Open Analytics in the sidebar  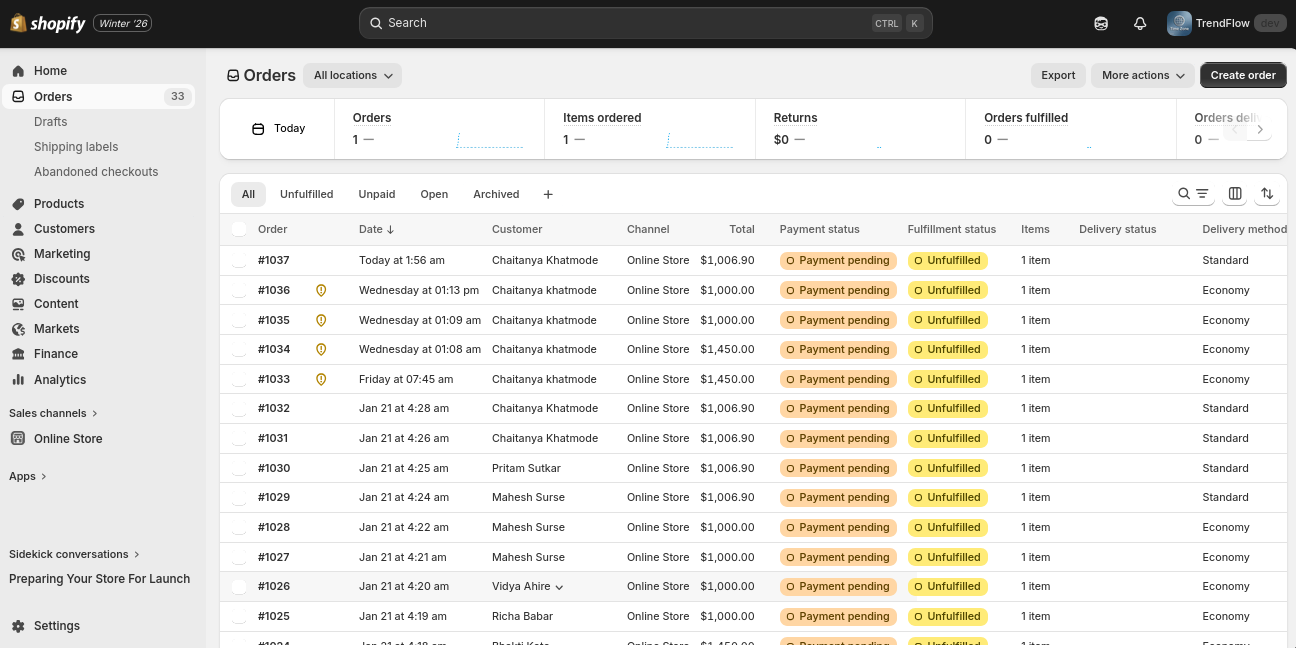(60, 380)
